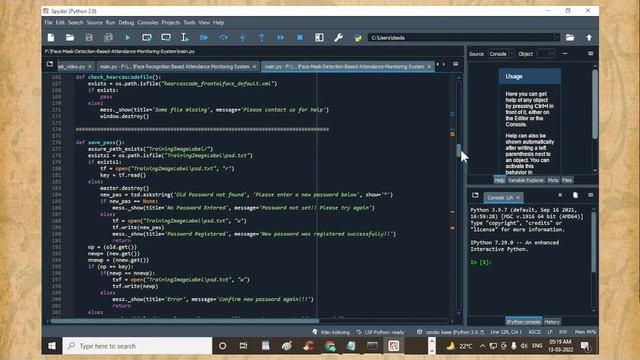Open file using the folder toolbar icon
The width and height of the screenshot is (640, 360).
click(70, 38)
